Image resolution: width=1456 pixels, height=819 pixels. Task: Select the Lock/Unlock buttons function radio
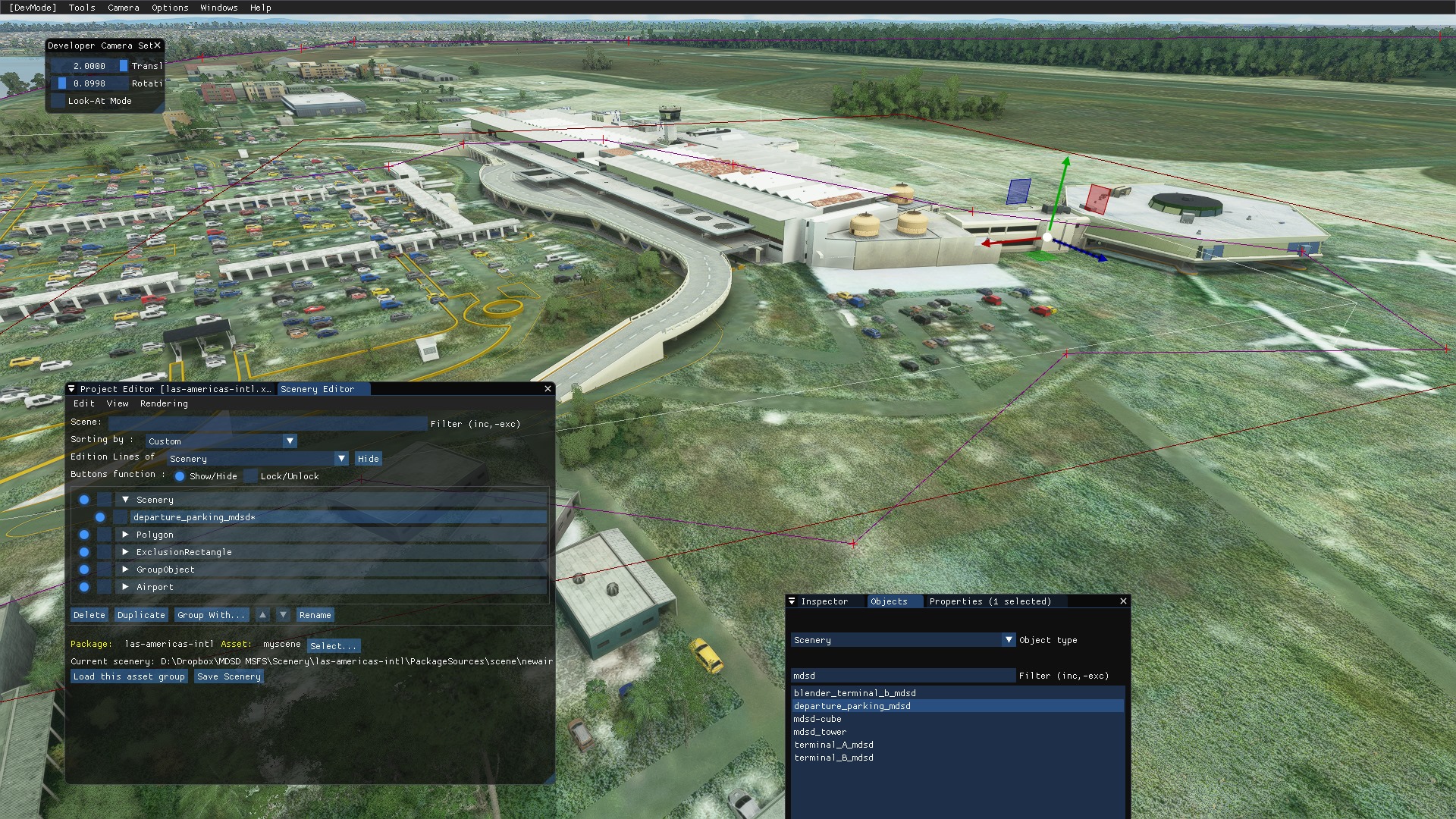pos(251,476)
